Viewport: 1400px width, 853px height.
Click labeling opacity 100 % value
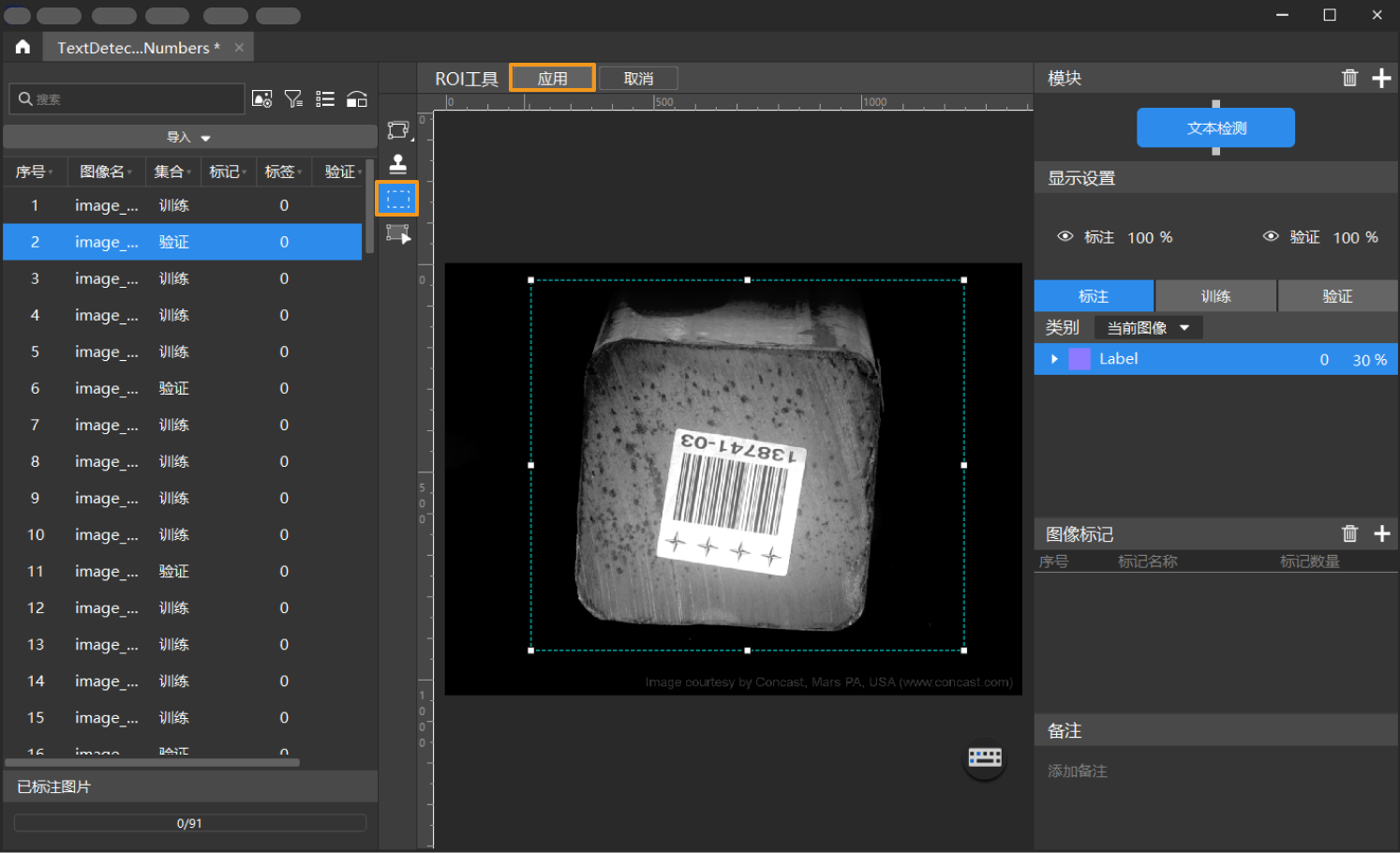(x=1150, y=237)
